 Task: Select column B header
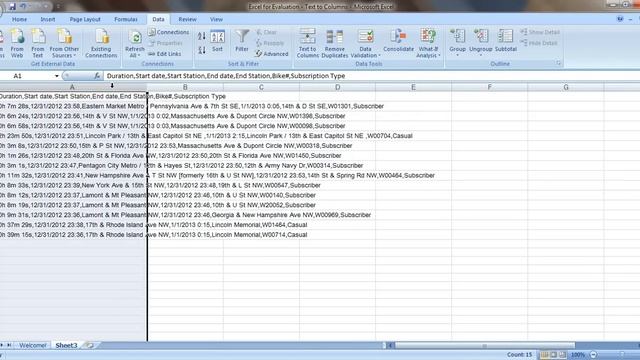pyautogui.click(x=185, y=87)
